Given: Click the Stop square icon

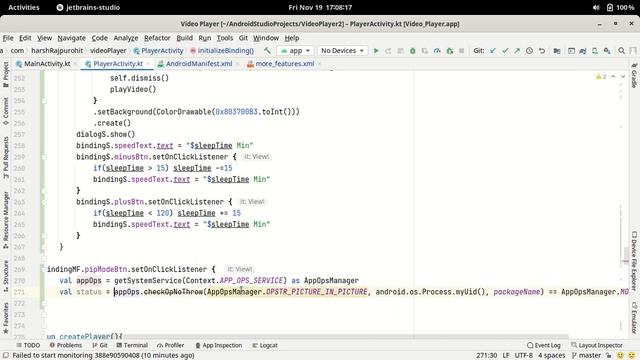Looking at the screenshot, I should coord(462,51).
